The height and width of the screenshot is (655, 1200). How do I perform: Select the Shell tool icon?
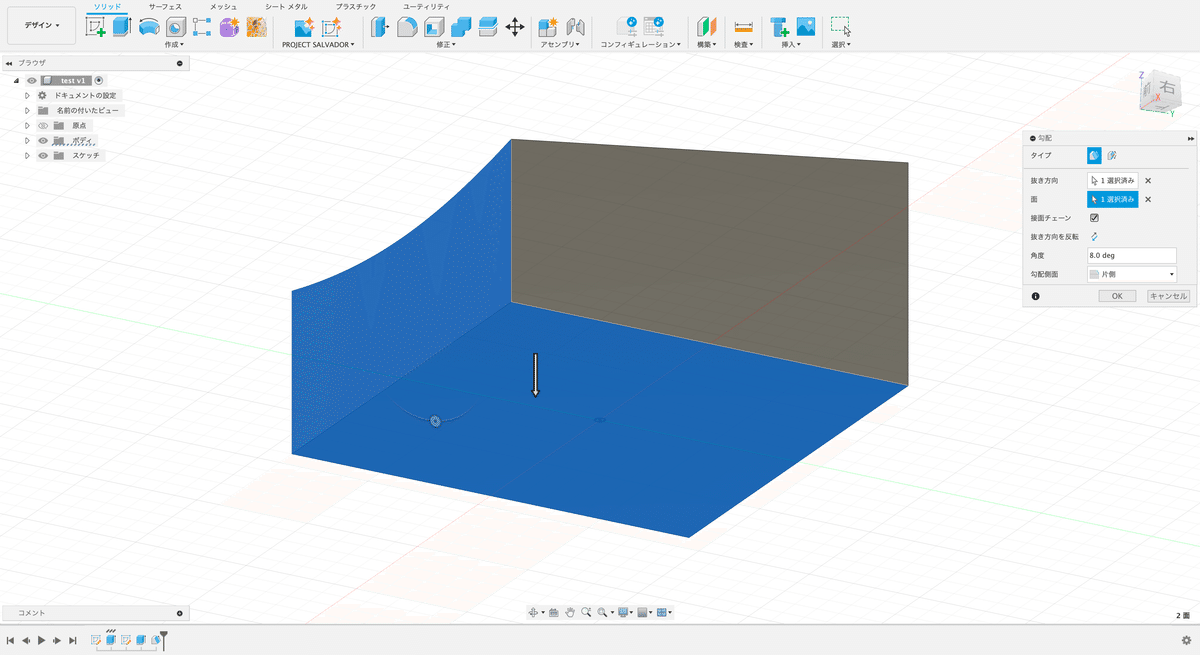click(x=434, y=27)
